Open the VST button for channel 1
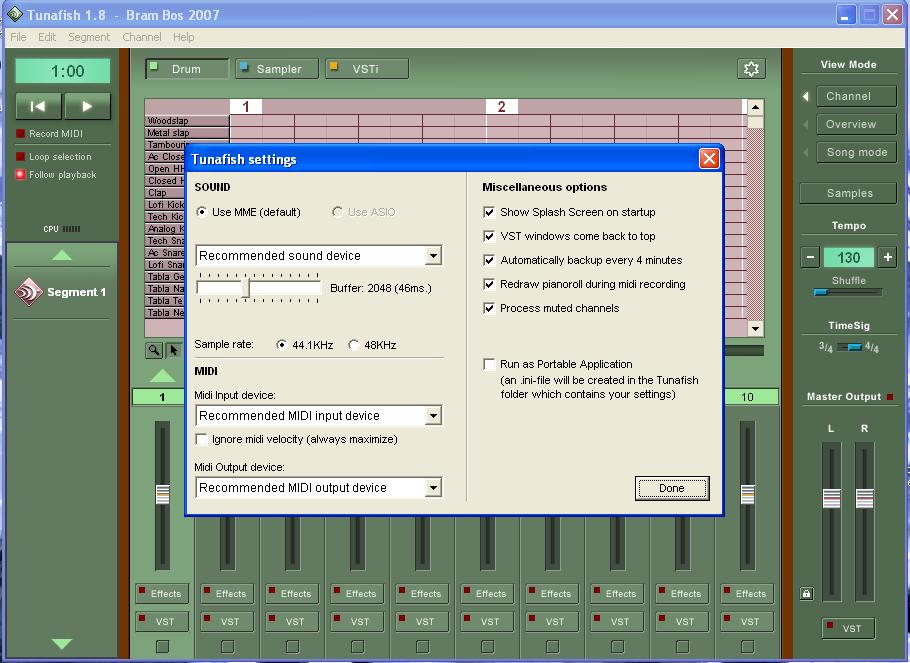The image size is (910, 663). (162, 622)
